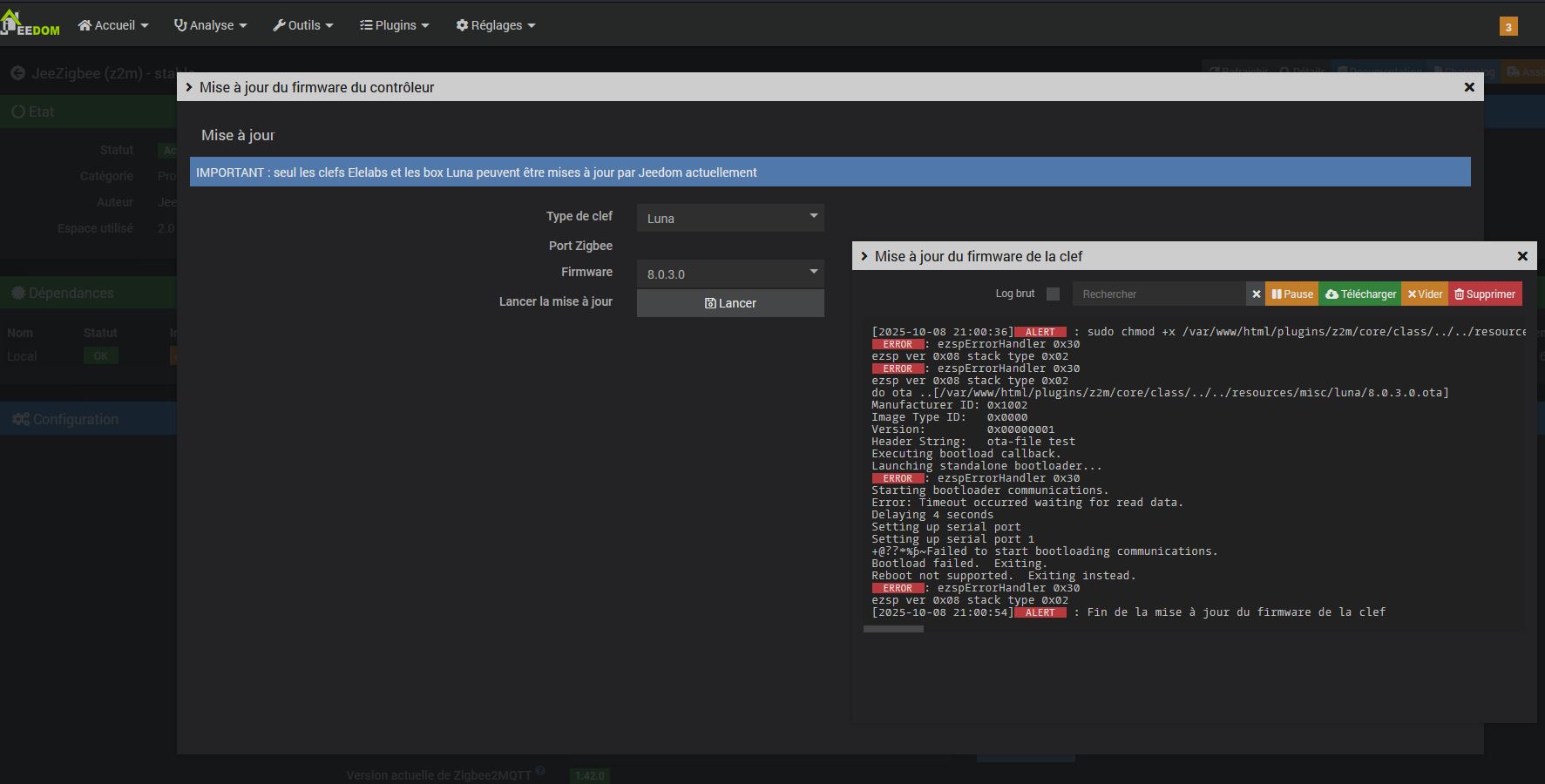Viewport: 1545px width, 784px height.
Task: Pause the log refresh
Action: tap(1292, 294)
